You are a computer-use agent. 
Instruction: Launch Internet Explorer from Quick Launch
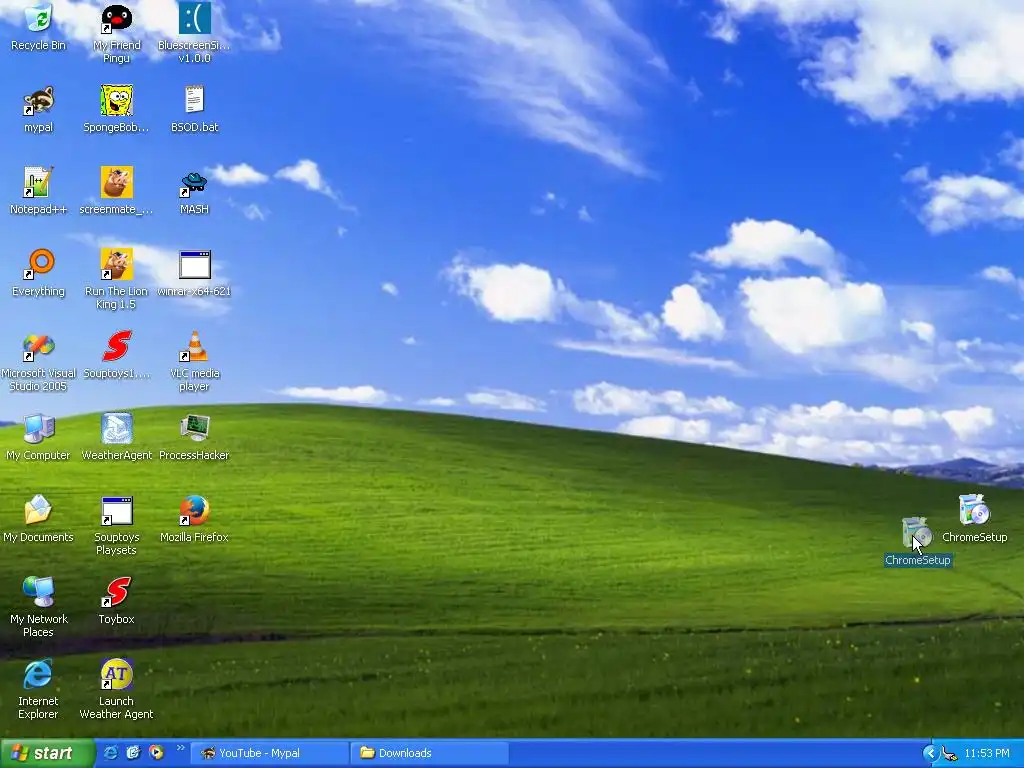(110, 753)
